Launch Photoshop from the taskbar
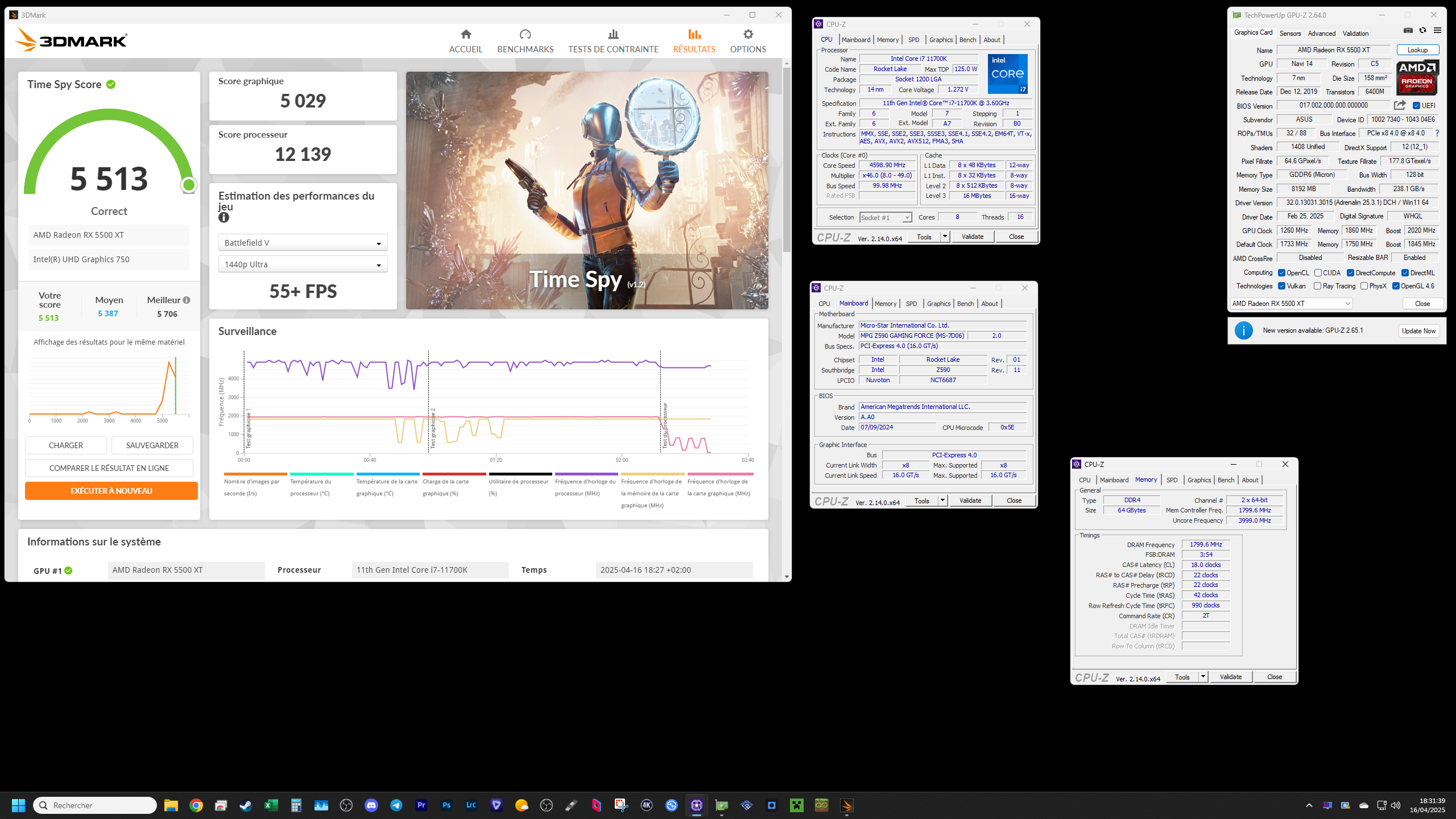This screenshot has width=1456, height=819. [446, 805]
